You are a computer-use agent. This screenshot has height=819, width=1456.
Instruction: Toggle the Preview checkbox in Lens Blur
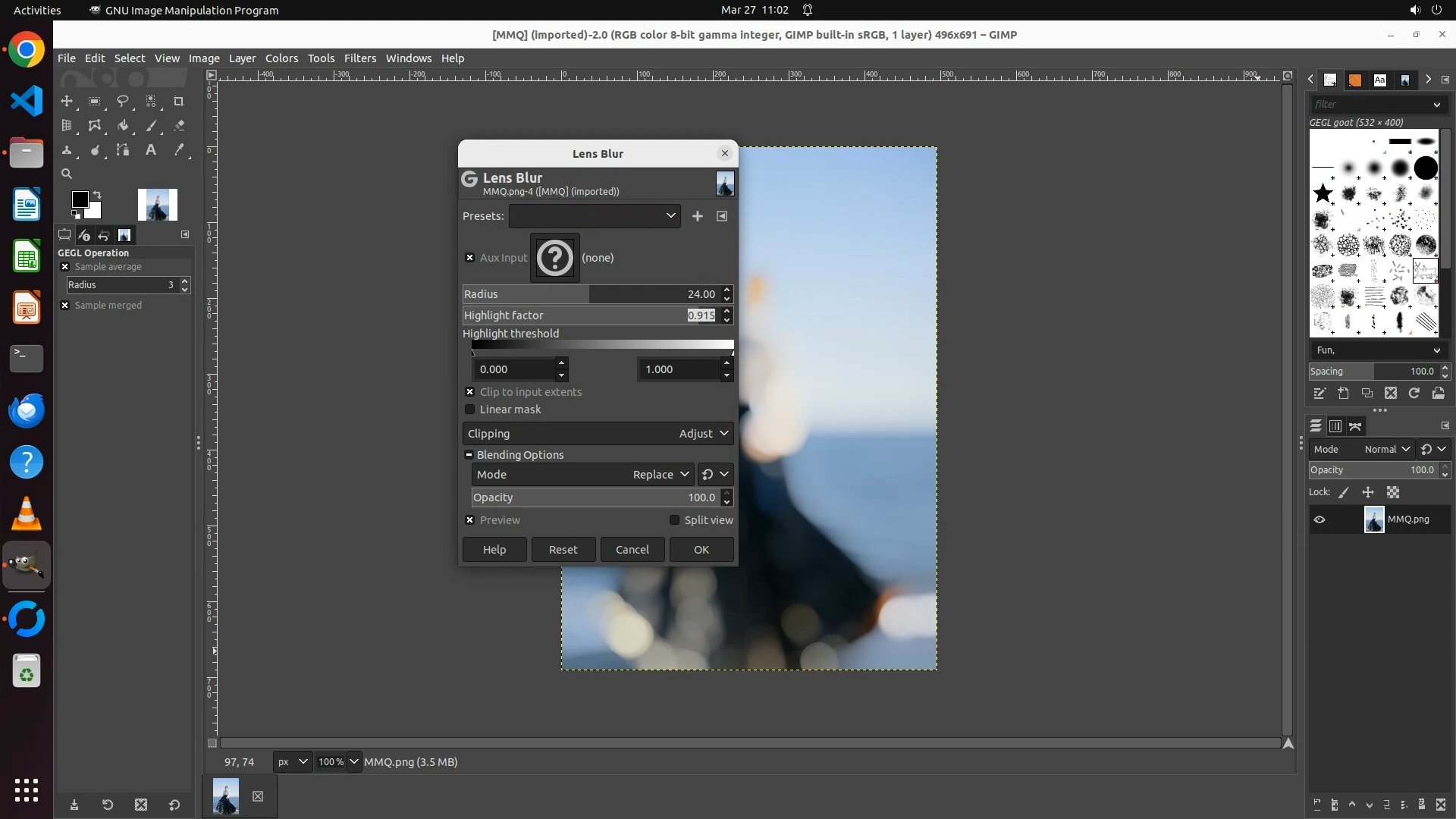coord(470,520)
